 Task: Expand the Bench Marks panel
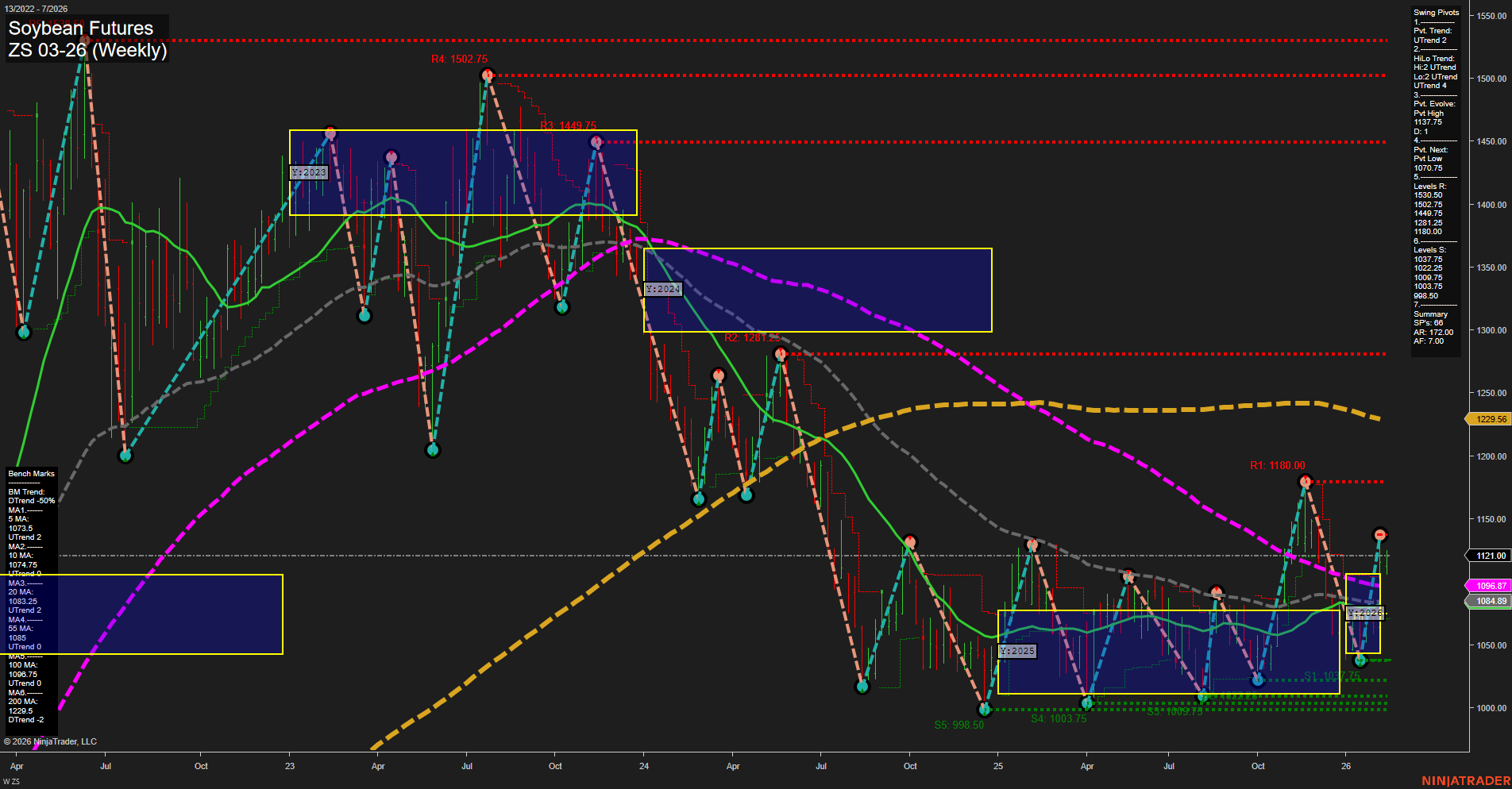pos(30,473)
